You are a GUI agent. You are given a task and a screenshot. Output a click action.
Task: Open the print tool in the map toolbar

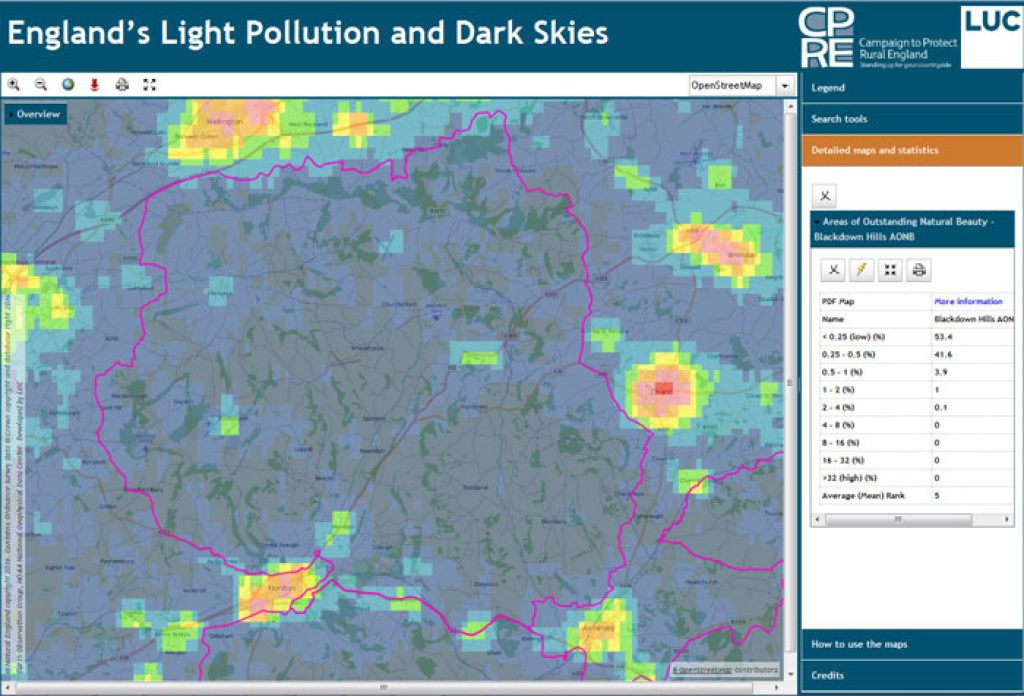point(122,85)
